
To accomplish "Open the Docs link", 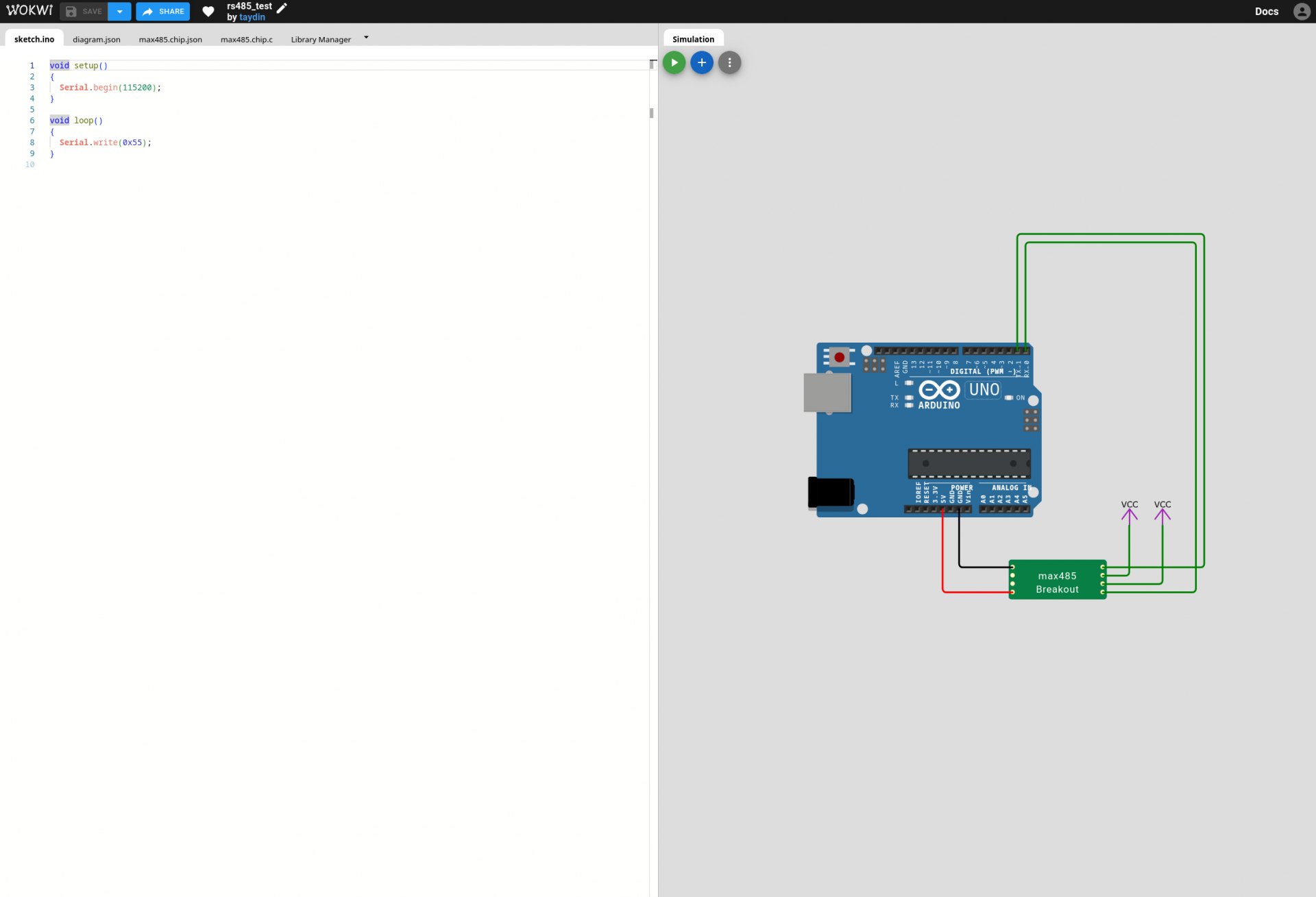I will click(1266, 12).
